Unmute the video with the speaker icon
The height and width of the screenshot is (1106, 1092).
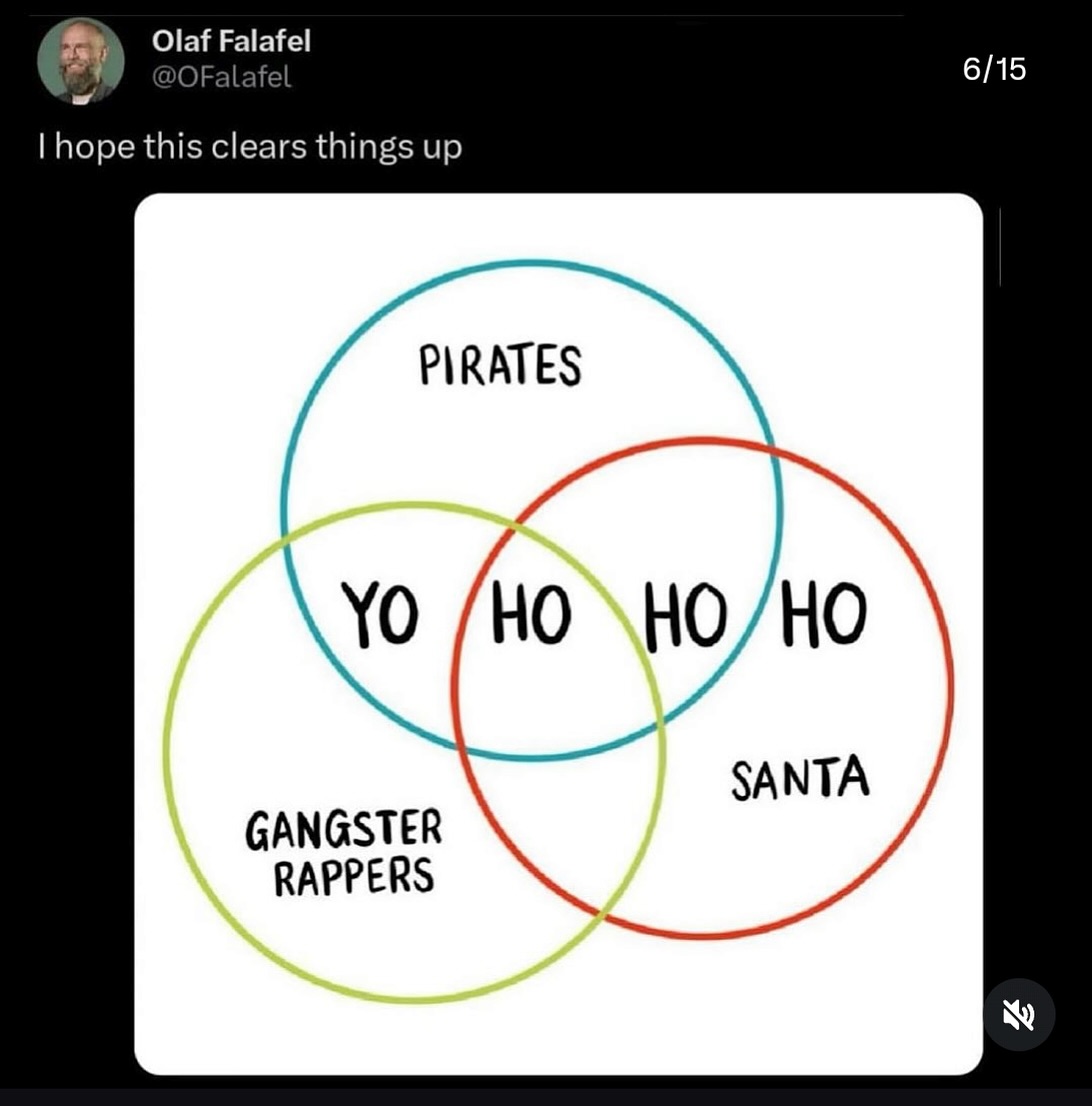1018,1014
